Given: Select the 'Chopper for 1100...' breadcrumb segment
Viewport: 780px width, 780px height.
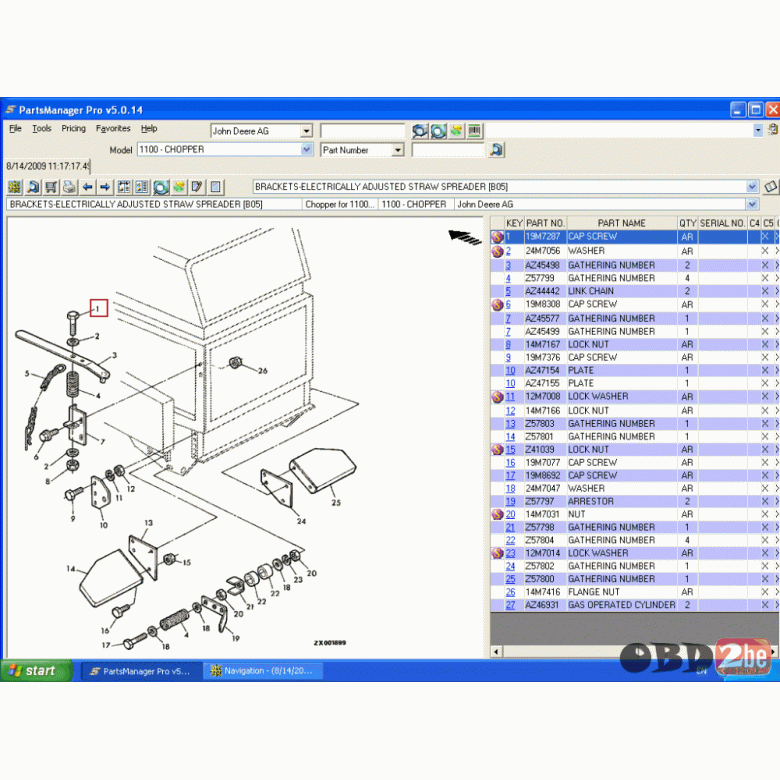Looking at the screenshot, I should click(340, 204).
